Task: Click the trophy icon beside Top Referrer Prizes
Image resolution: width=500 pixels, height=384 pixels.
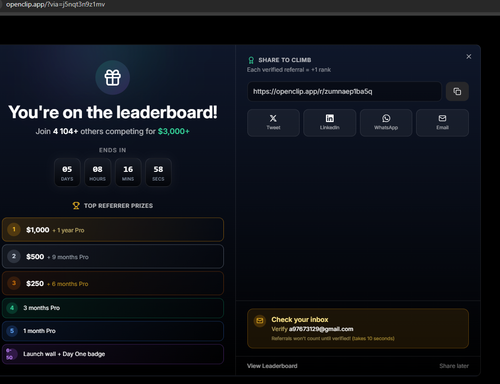Action: pyautogui.click(x=76, y=206)
